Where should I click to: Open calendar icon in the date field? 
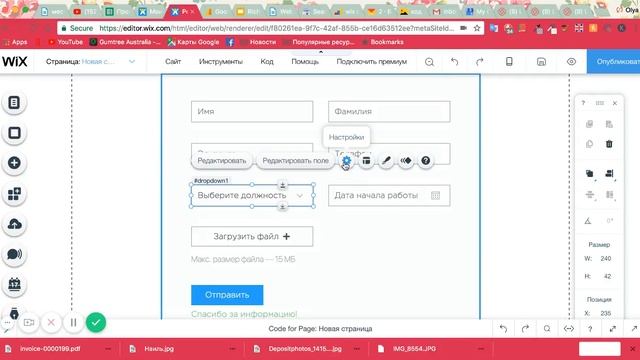pyautogui.click(x=436, y=196)
